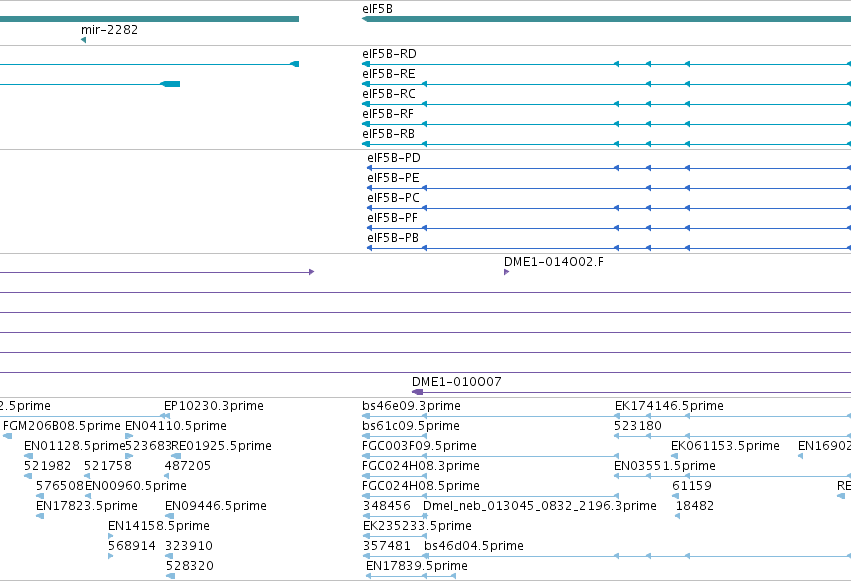851x581 pixels.
Task: Select EST EK061153.5prime
Action: click(x=725, y=446)
